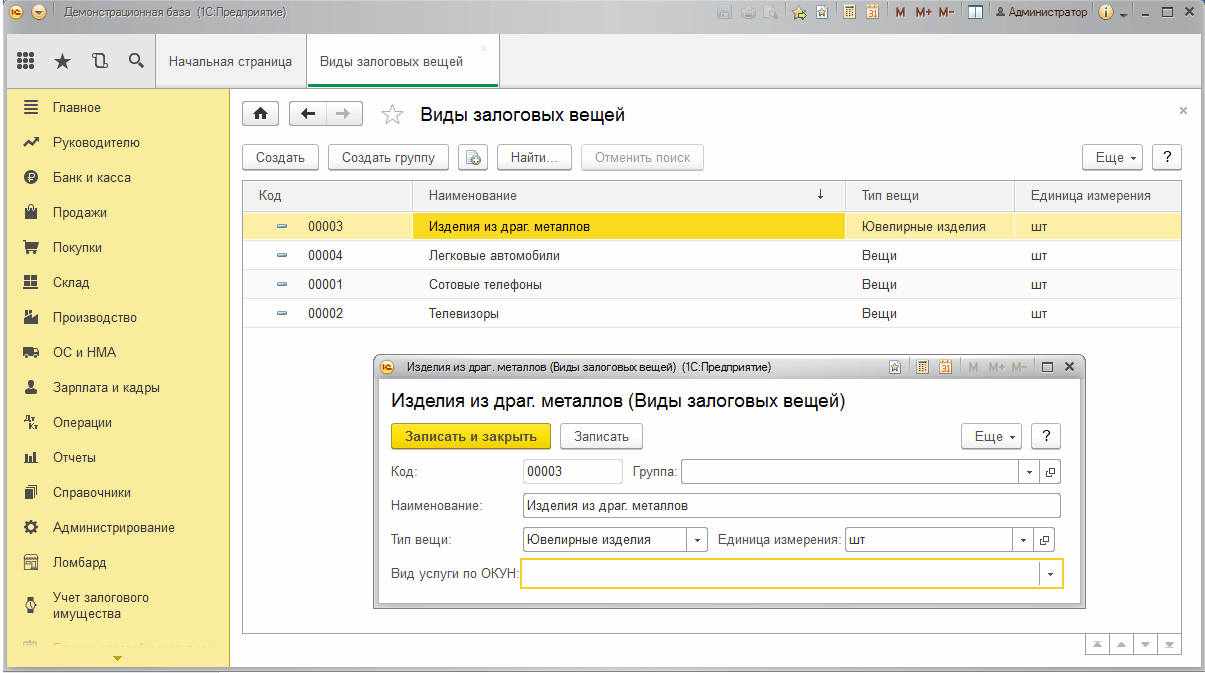Image resolution: width=1205 pixels, height=673 pixels.
Task: Select the 'Сотовые телефоны' row
Action: (x=711, y=284)
